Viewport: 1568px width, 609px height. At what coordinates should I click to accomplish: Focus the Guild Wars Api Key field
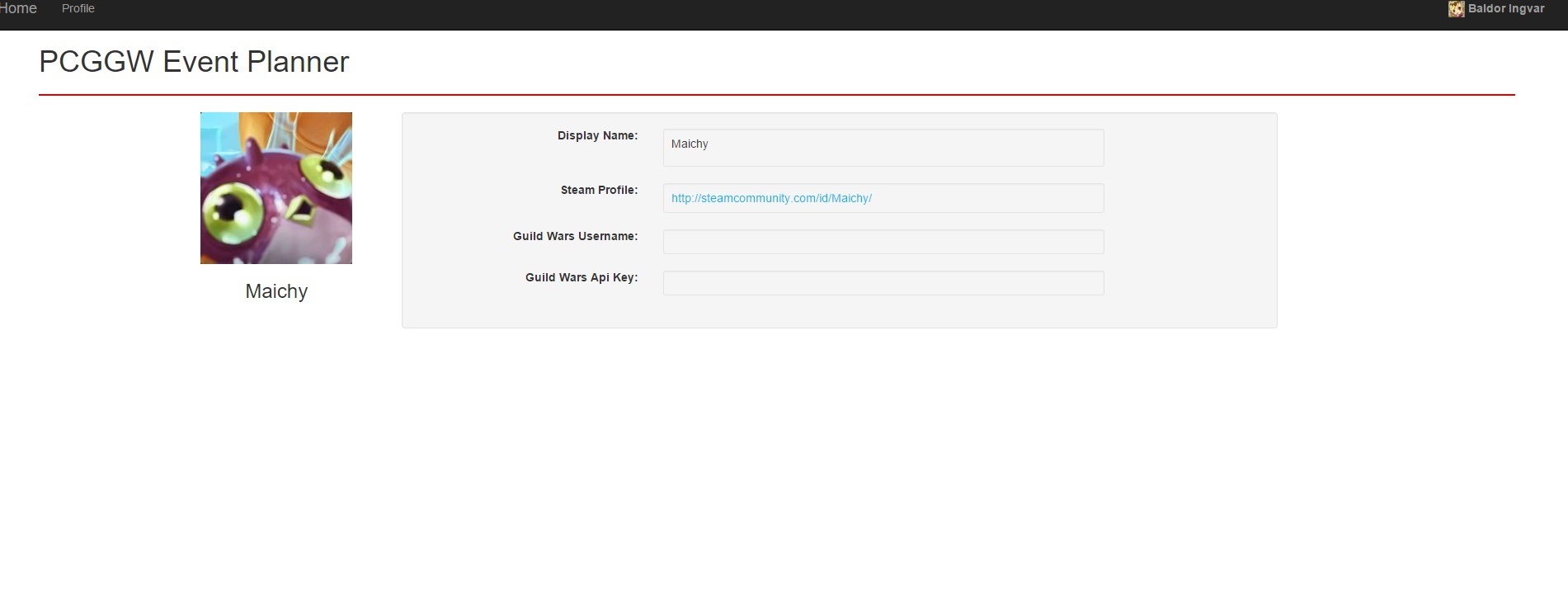click(x=883, y=283)
